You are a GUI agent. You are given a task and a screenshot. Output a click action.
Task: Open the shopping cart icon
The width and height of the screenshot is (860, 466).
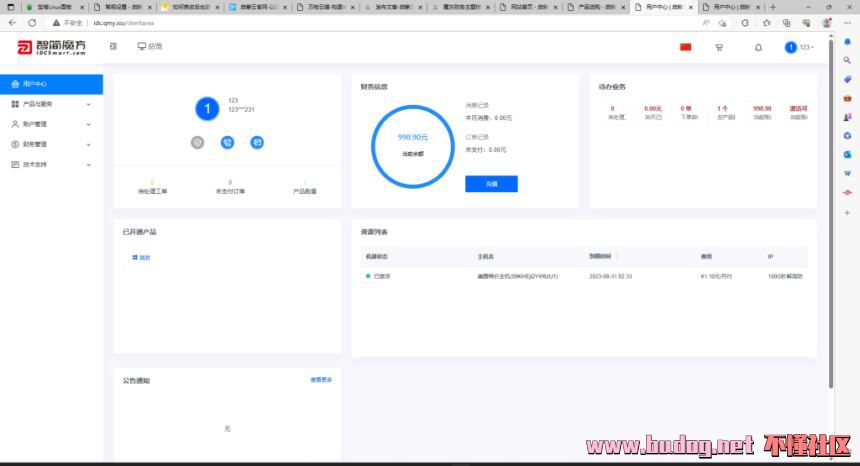(x=719, y=47)
